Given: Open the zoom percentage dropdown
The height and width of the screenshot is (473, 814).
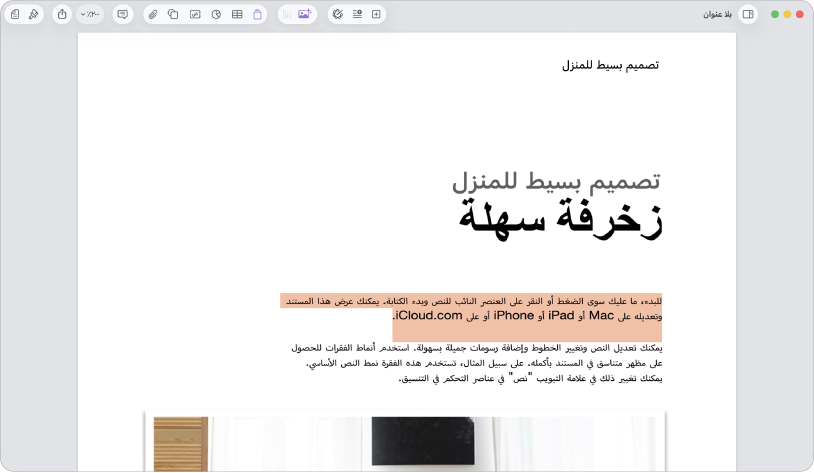Looking at the screenshot, I should 90,15.
